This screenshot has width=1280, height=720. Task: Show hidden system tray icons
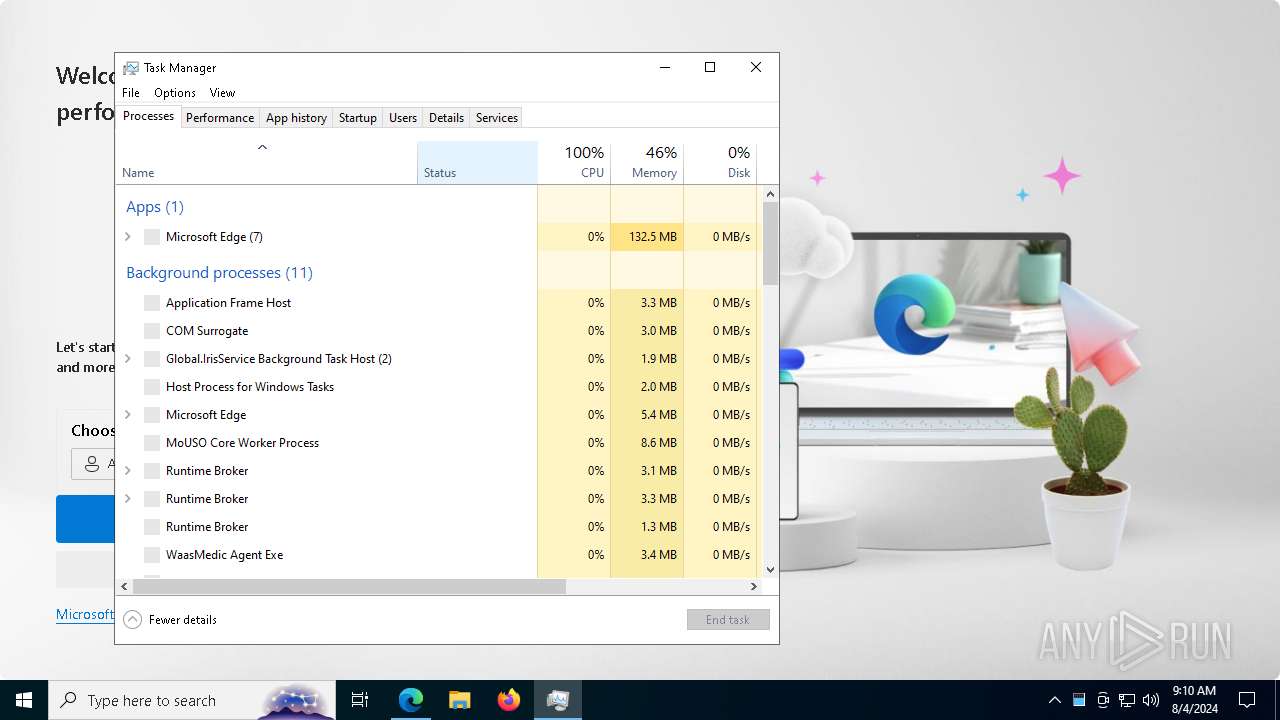(1054, 700)
